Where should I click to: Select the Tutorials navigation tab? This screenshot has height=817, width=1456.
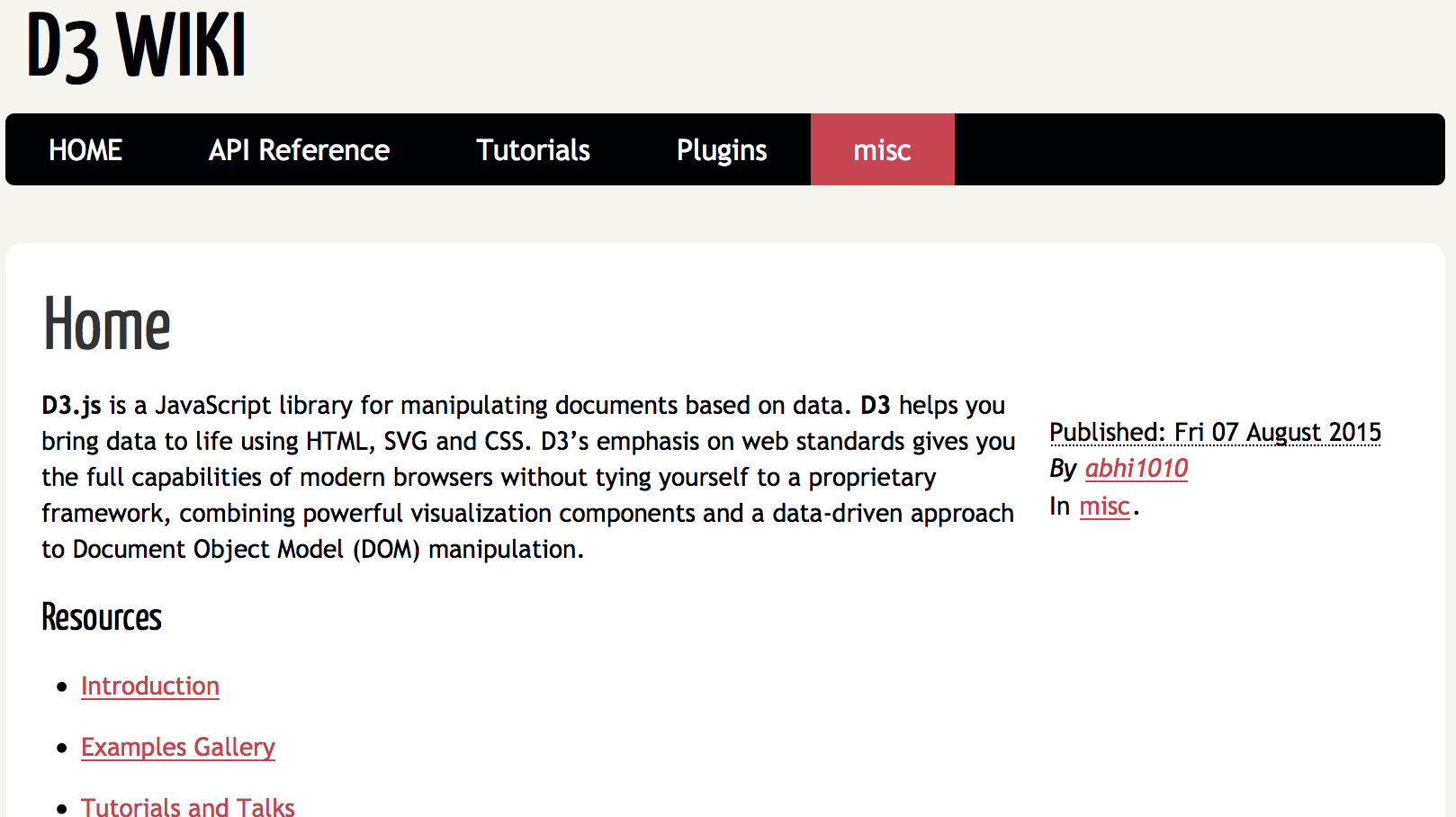533,149
